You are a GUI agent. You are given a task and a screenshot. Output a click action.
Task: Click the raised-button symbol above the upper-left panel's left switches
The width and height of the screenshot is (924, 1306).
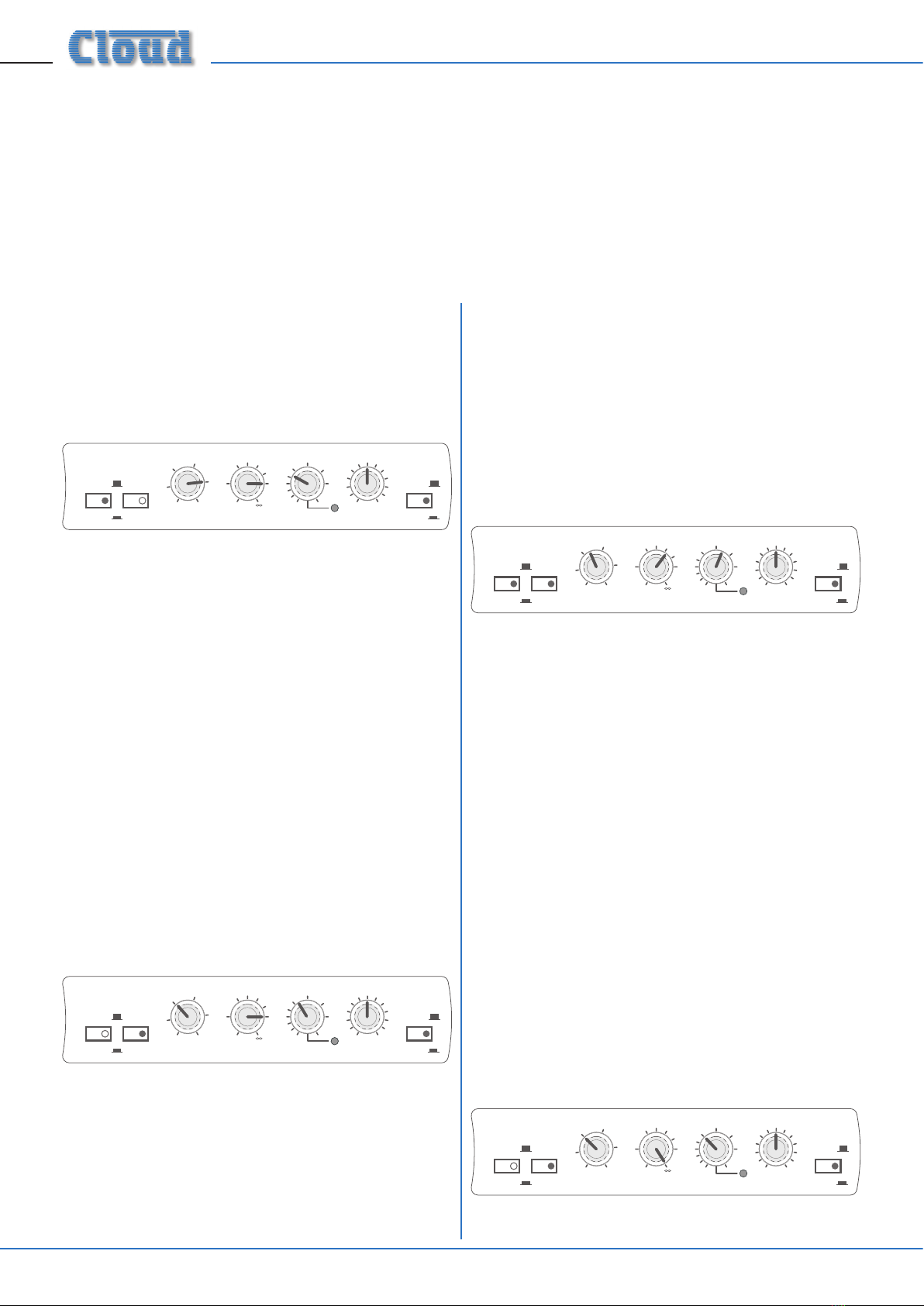pyautogui.click(x=117, y=484)
